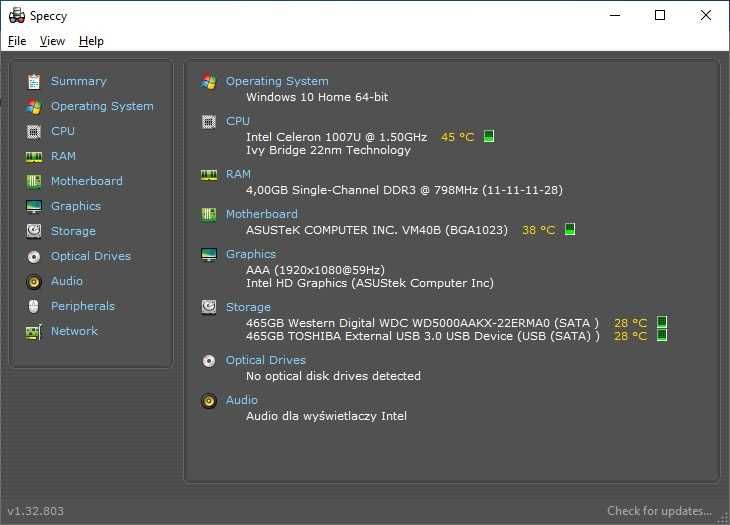Open CPU heading link in summary
Viewport: 730px width, 525px height.
(238, 121)
